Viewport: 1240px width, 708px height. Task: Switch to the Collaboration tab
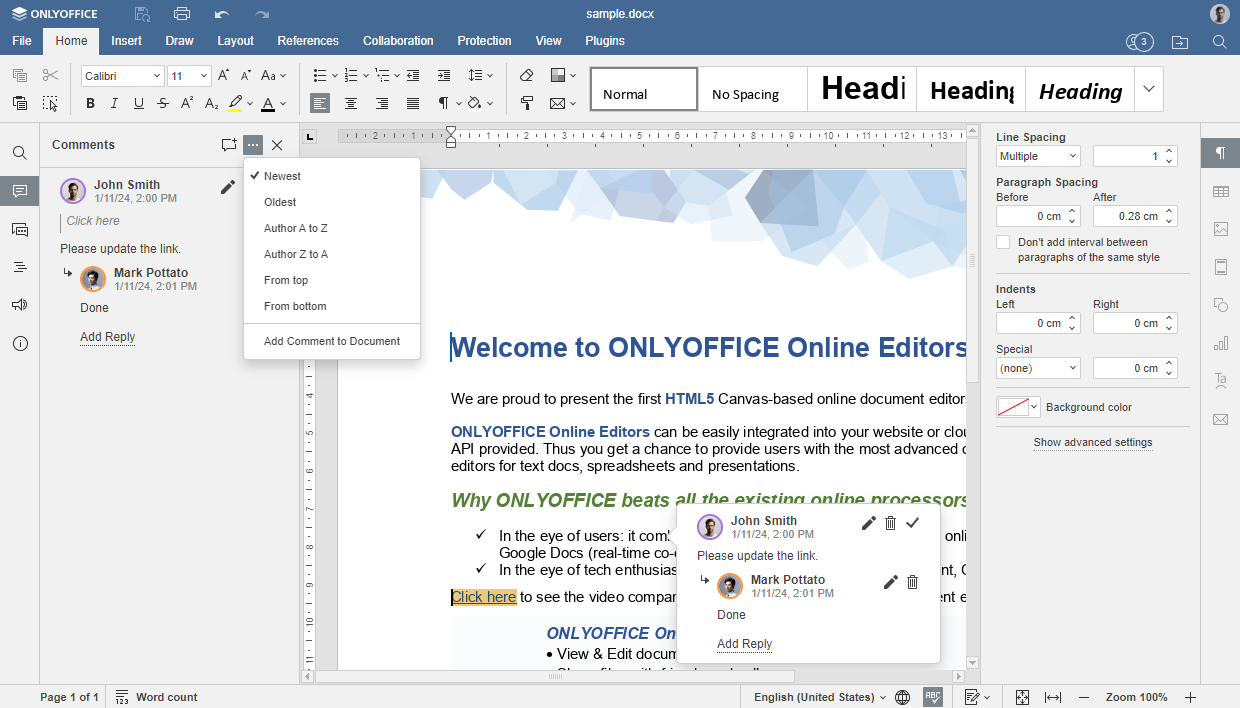(398, 41)
